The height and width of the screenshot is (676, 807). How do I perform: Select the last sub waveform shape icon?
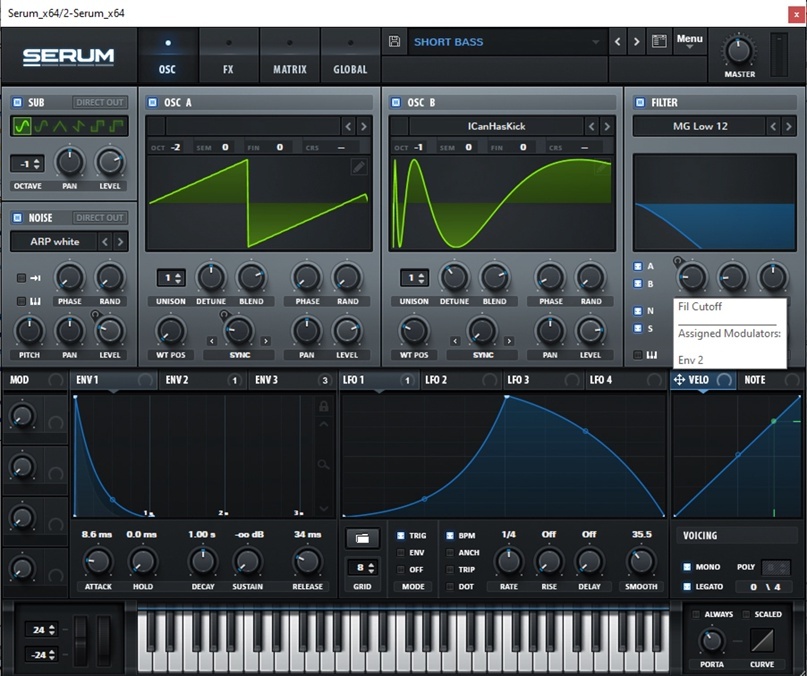point(117,126)
